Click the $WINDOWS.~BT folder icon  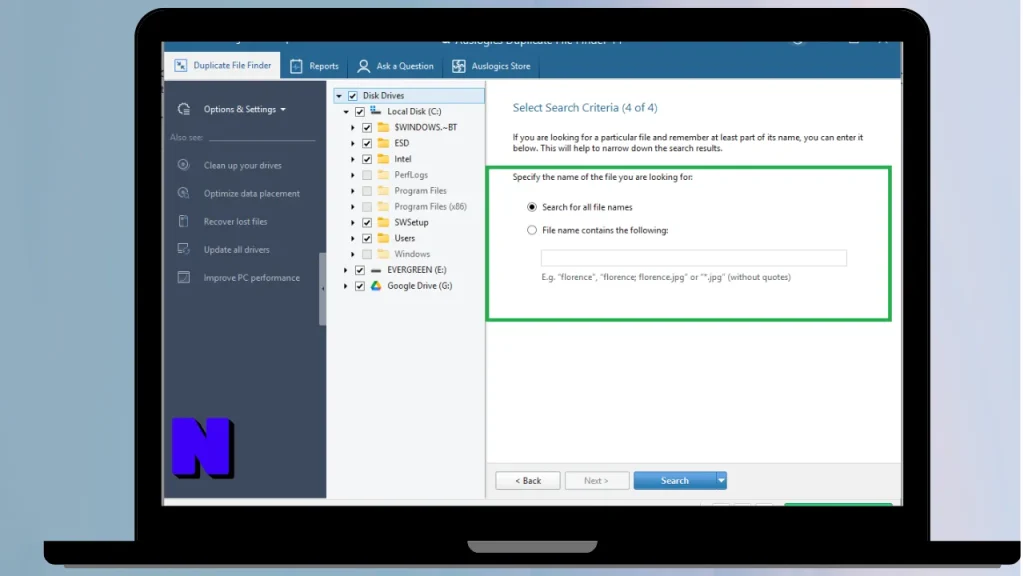click(383, 127)
